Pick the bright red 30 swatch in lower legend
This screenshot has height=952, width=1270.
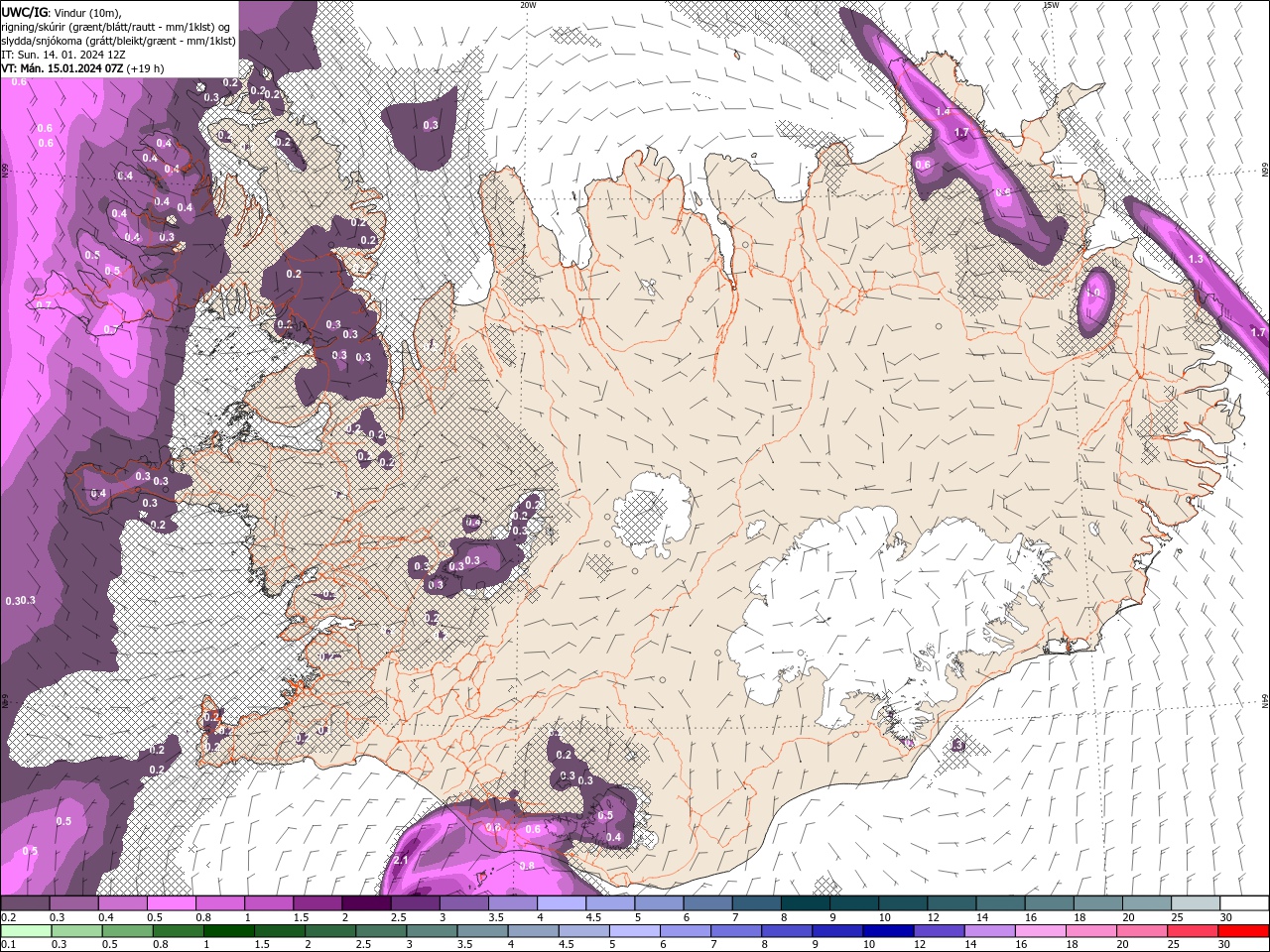[1244, 930]
